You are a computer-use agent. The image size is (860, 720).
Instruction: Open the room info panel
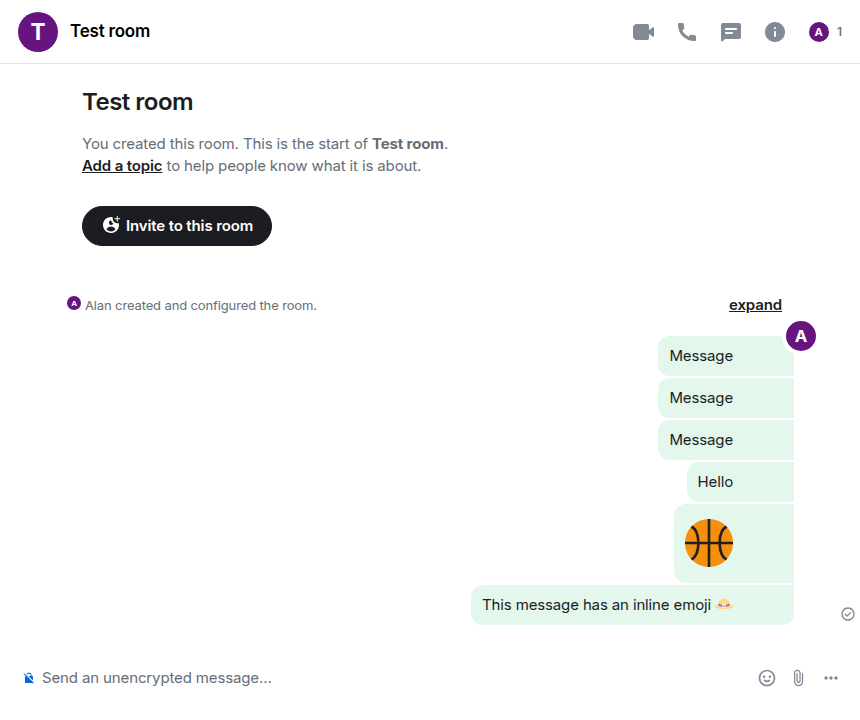pyautogui.click(x=775, y=32)
